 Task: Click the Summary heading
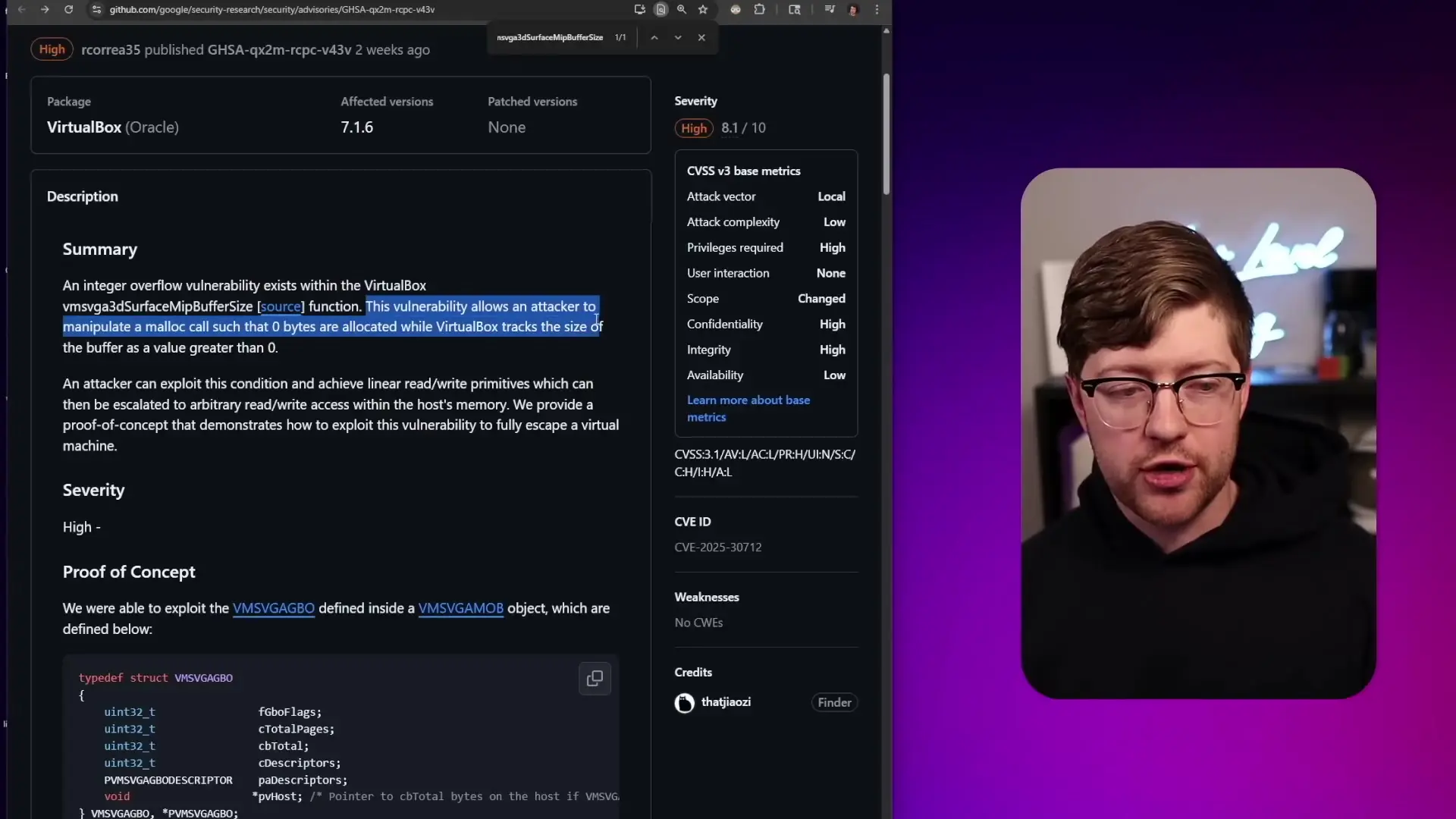point(100,249)
